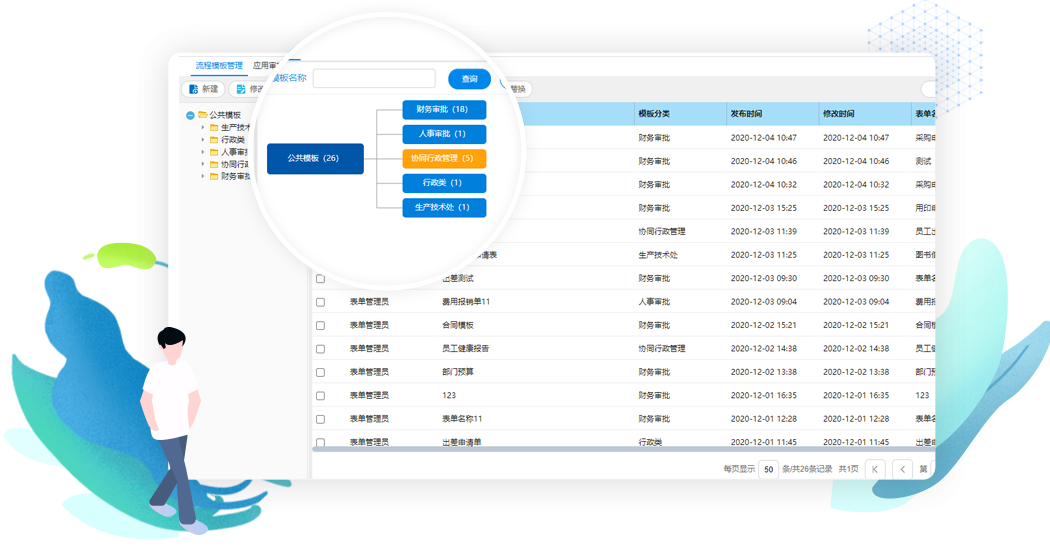1050x549 pixels.
Task: Click the 行政类 folder icon in tree
Action: coord(214,140)
